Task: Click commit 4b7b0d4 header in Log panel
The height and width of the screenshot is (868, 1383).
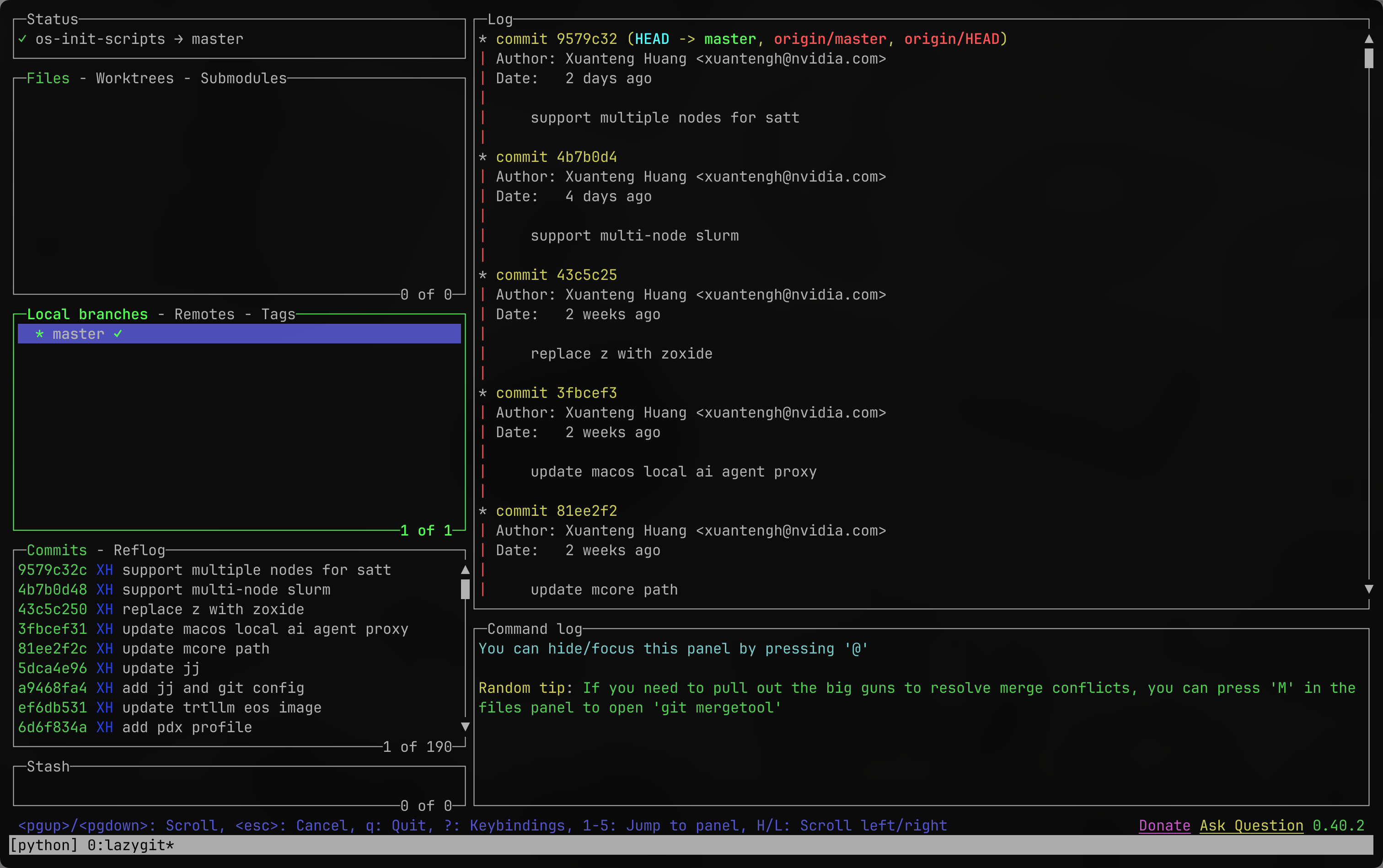Action: pyautogui.click(x=556, y=157)
